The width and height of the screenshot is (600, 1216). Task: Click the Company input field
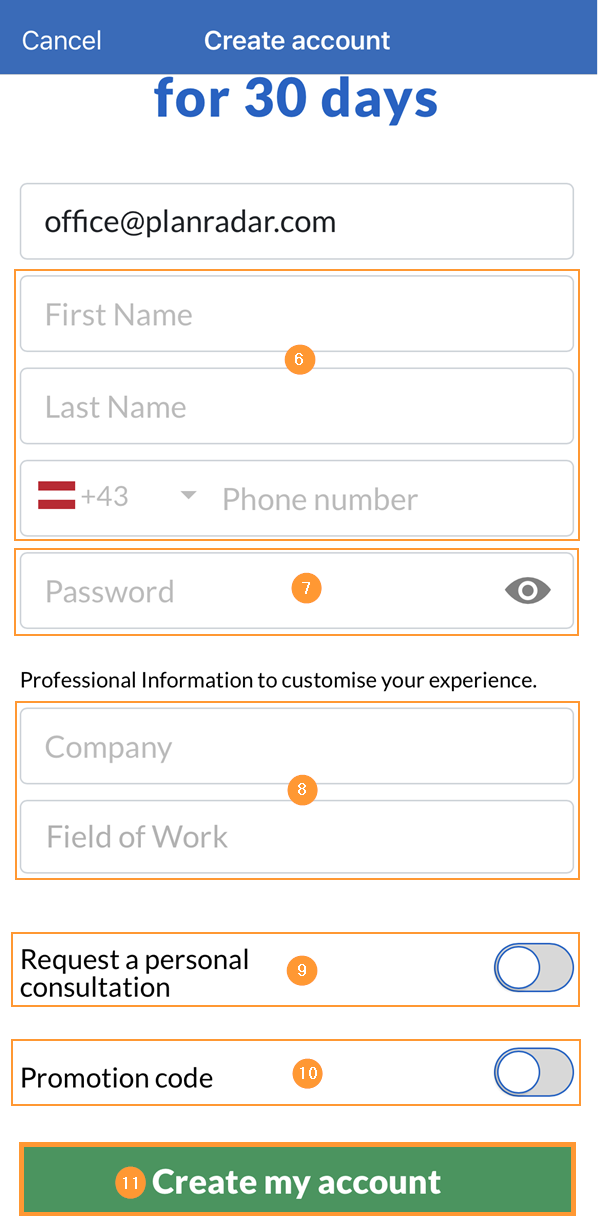(296, 747)
